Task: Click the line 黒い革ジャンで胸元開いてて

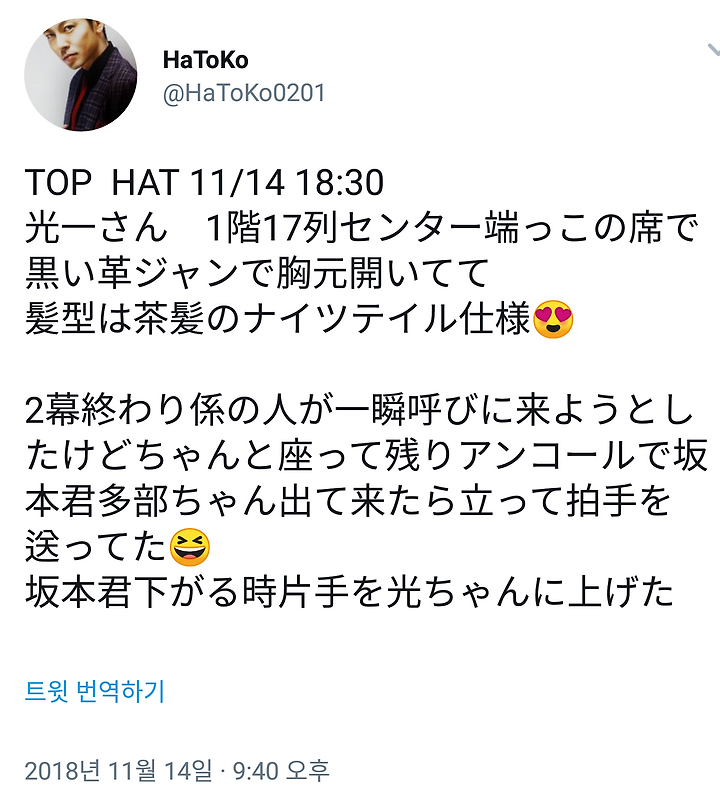Action: (x=257, y=273)
